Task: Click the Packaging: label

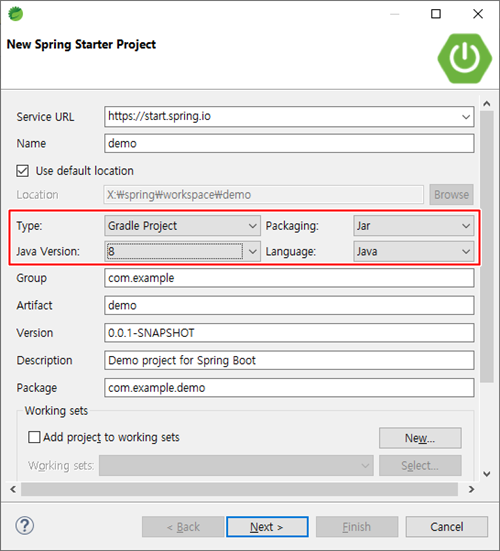Action: [292, 226]
